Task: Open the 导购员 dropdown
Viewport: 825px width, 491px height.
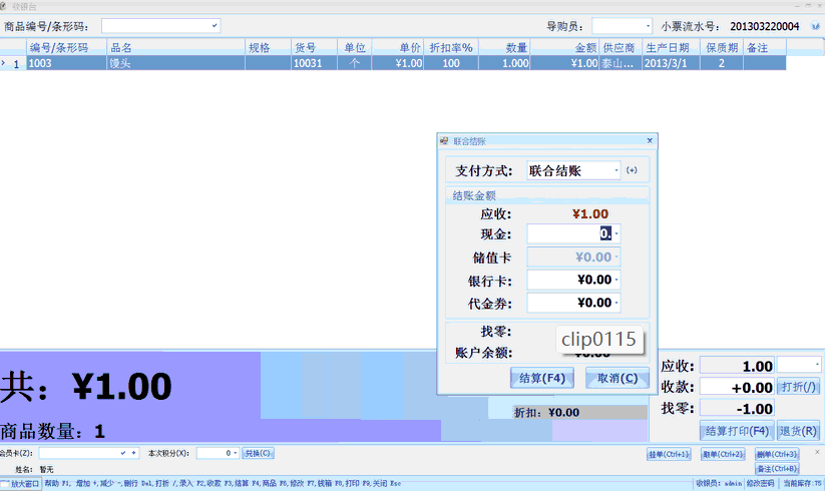Action: 646,26
